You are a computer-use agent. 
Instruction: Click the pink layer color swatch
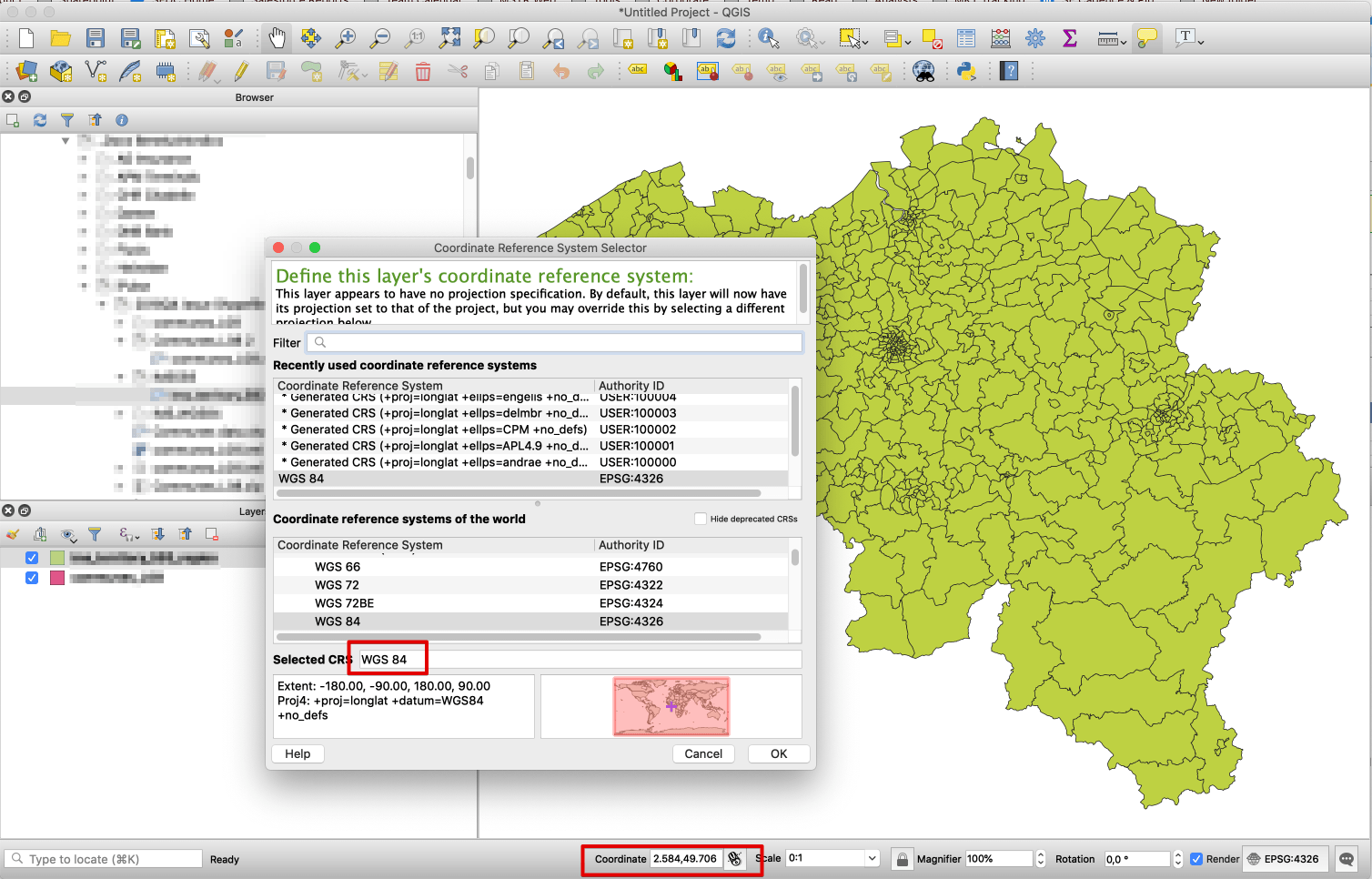pos(57,578)
